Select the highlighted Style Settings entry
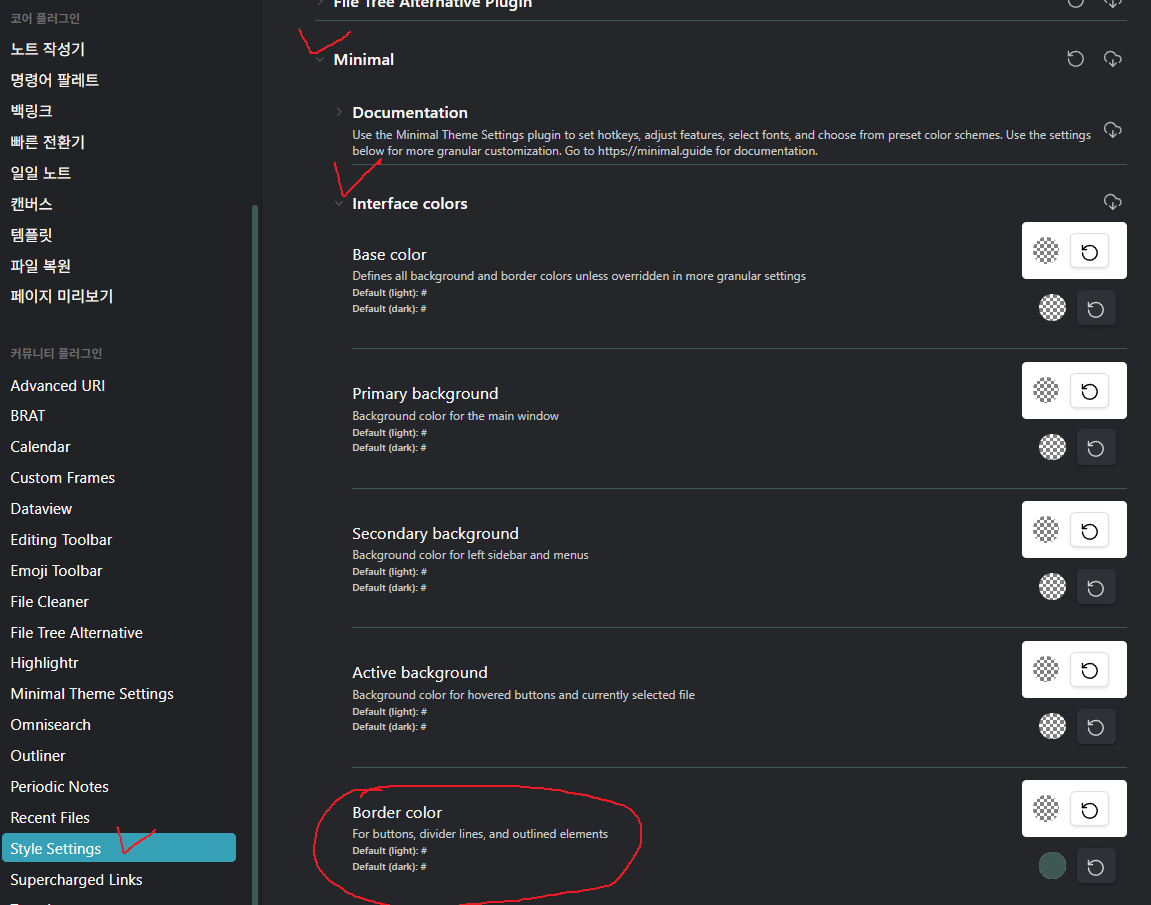1151x905 pixels. (x=119, y=848)
